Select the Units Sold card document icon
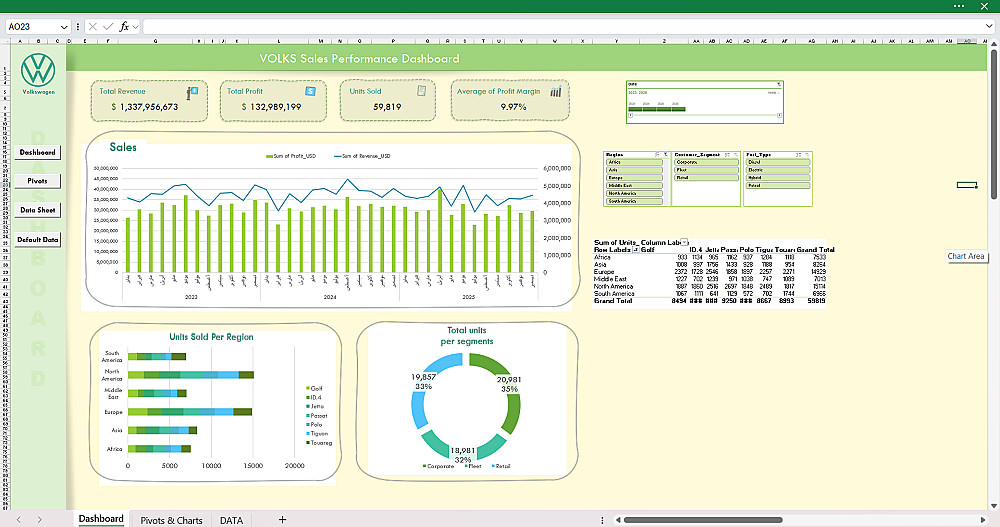Viewport: 1000px width, 527px height. pos(421,91)
